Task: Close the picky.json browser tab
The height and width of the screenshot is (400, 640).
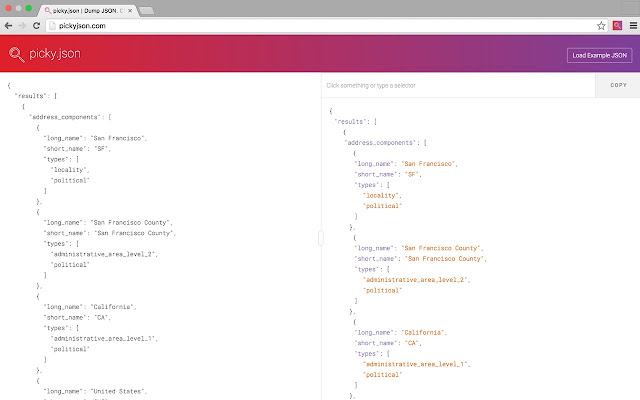Action: point(130,11)
